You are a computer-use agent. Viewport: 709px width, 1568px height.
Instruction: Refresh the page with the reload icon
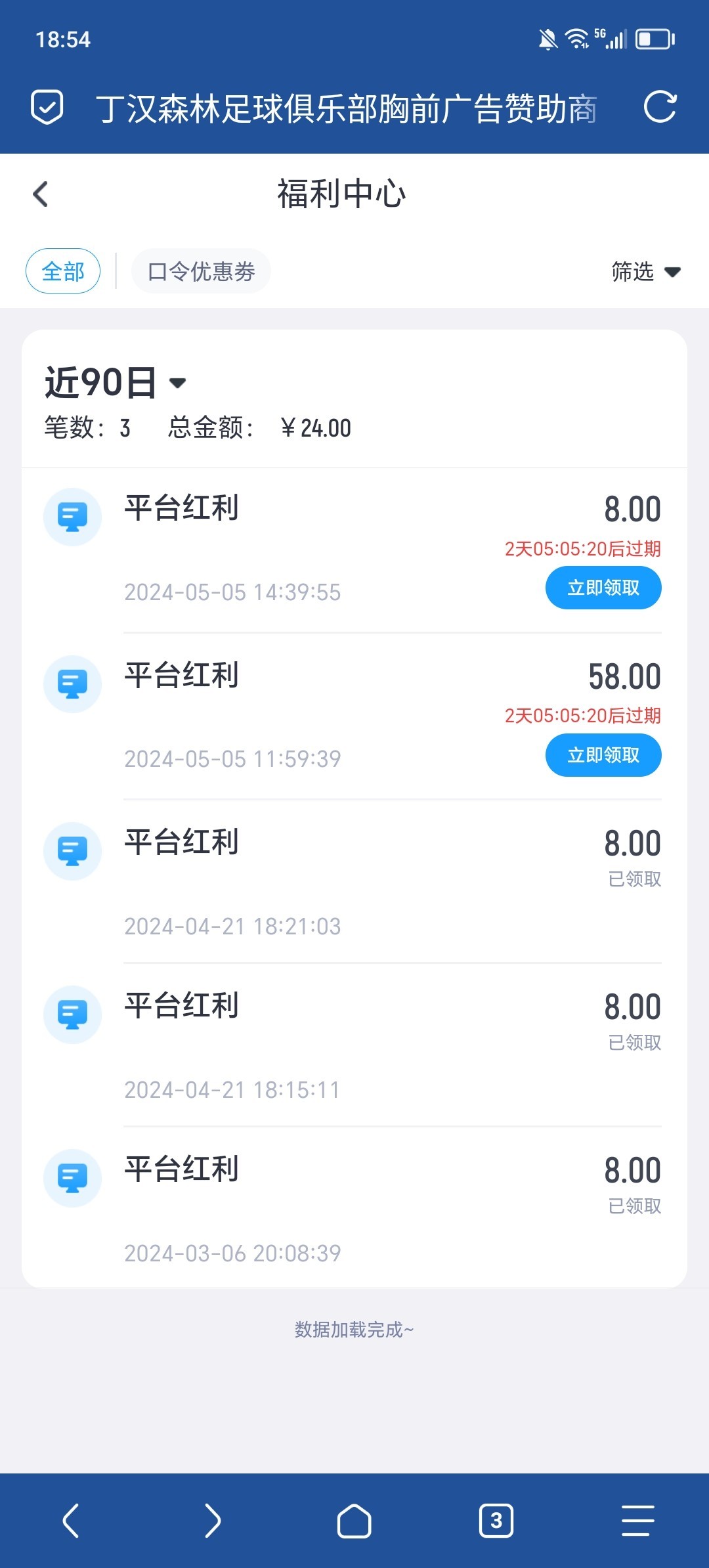point(660,108)
